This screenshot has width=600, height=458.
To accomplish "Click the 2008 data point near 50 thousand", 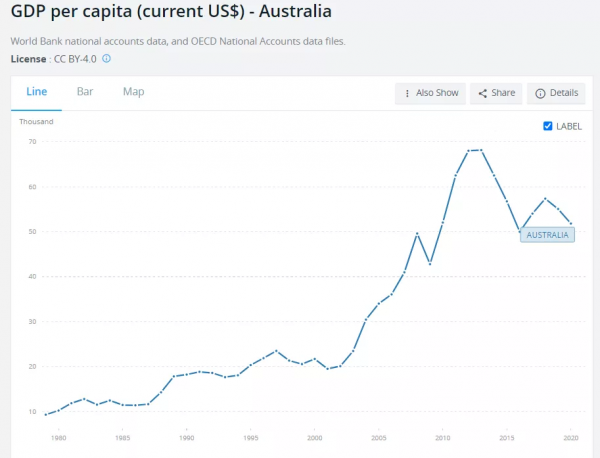I will [x=417, y=233].
